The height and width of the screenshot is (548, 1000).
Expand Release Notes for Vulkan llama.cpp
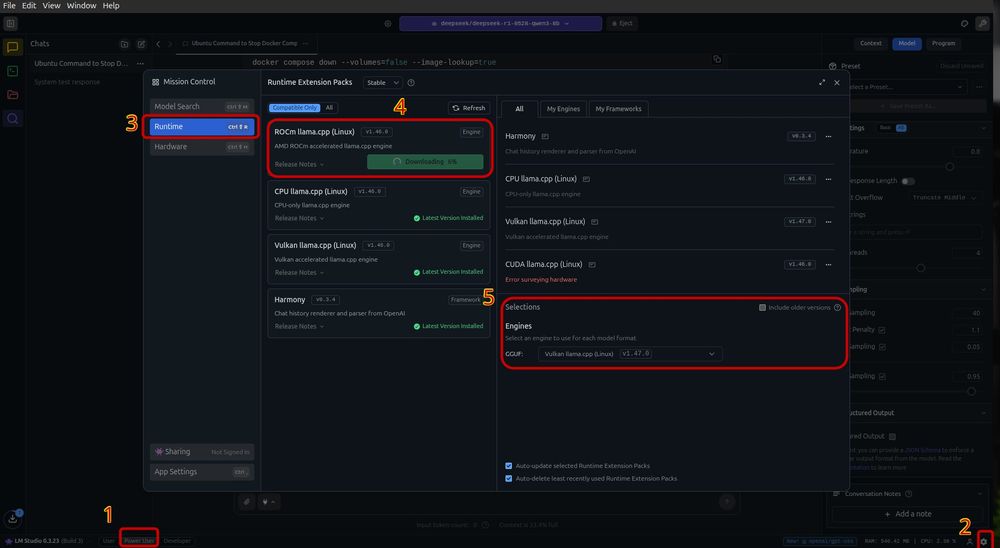coord(299,272)
